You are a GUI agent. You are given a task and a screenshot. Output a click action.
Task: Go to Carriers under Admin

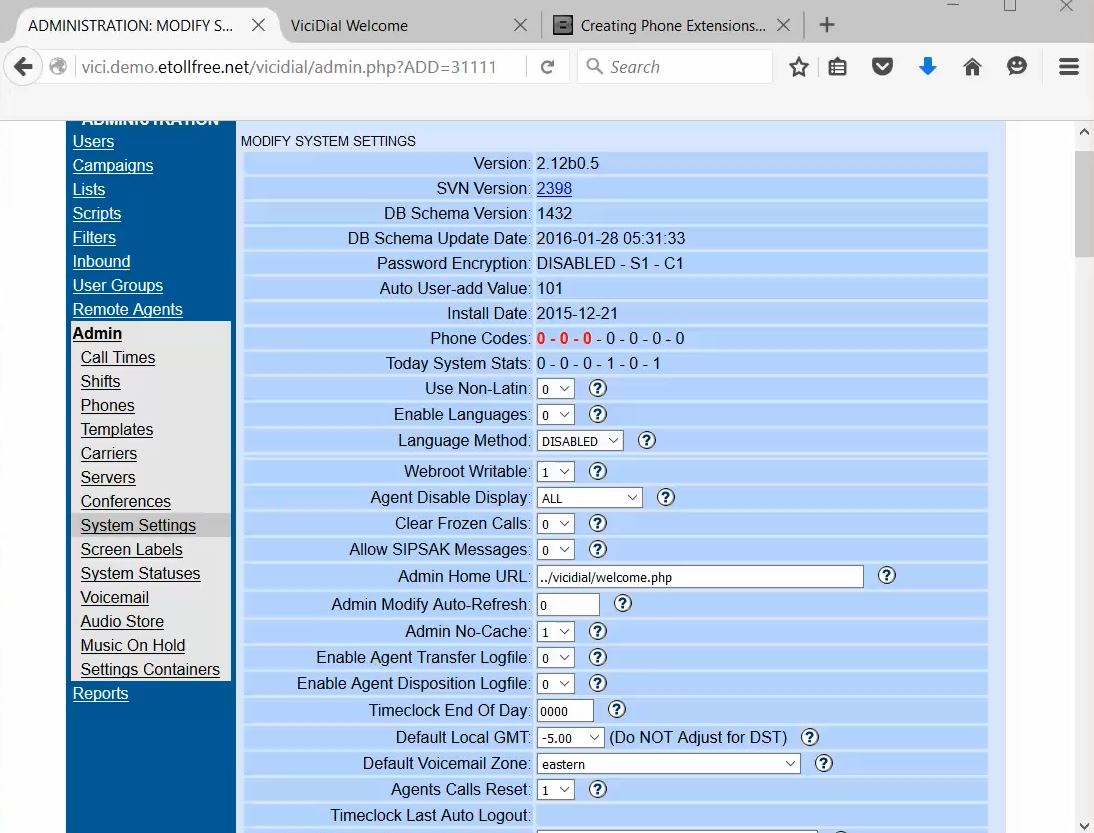(109, 453)
